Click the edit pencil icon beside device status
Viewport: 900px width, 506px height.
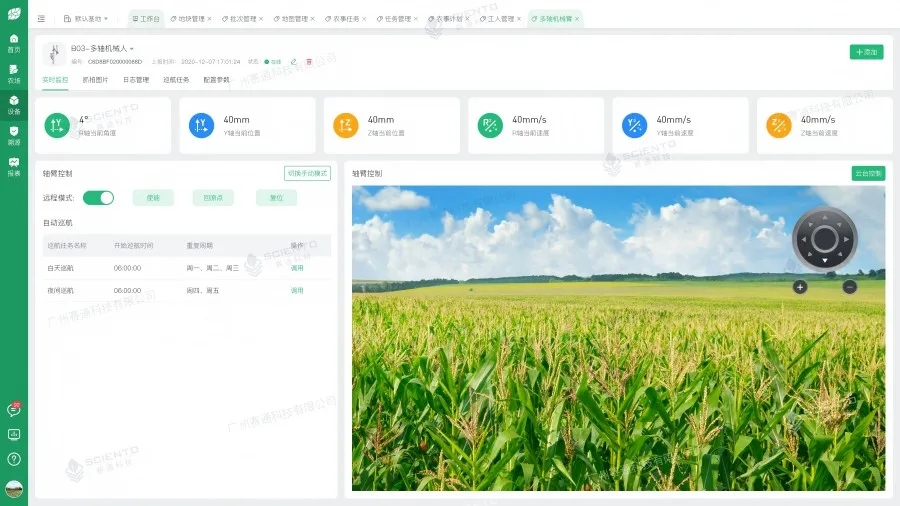click(x=294, y=62)
